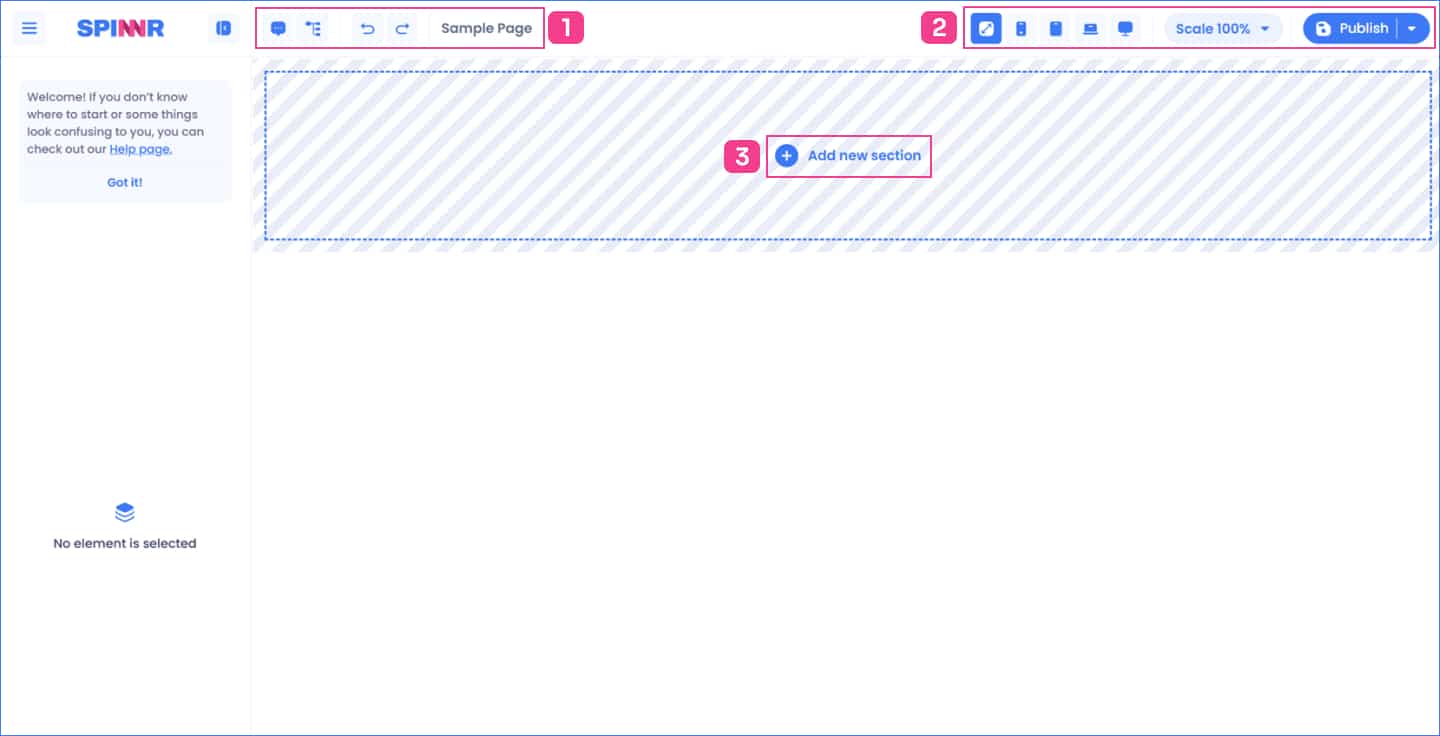The height and width of the screenshot is (736, 1440).
Task: Select the responsive full-width view
Action: click(986, 28)
